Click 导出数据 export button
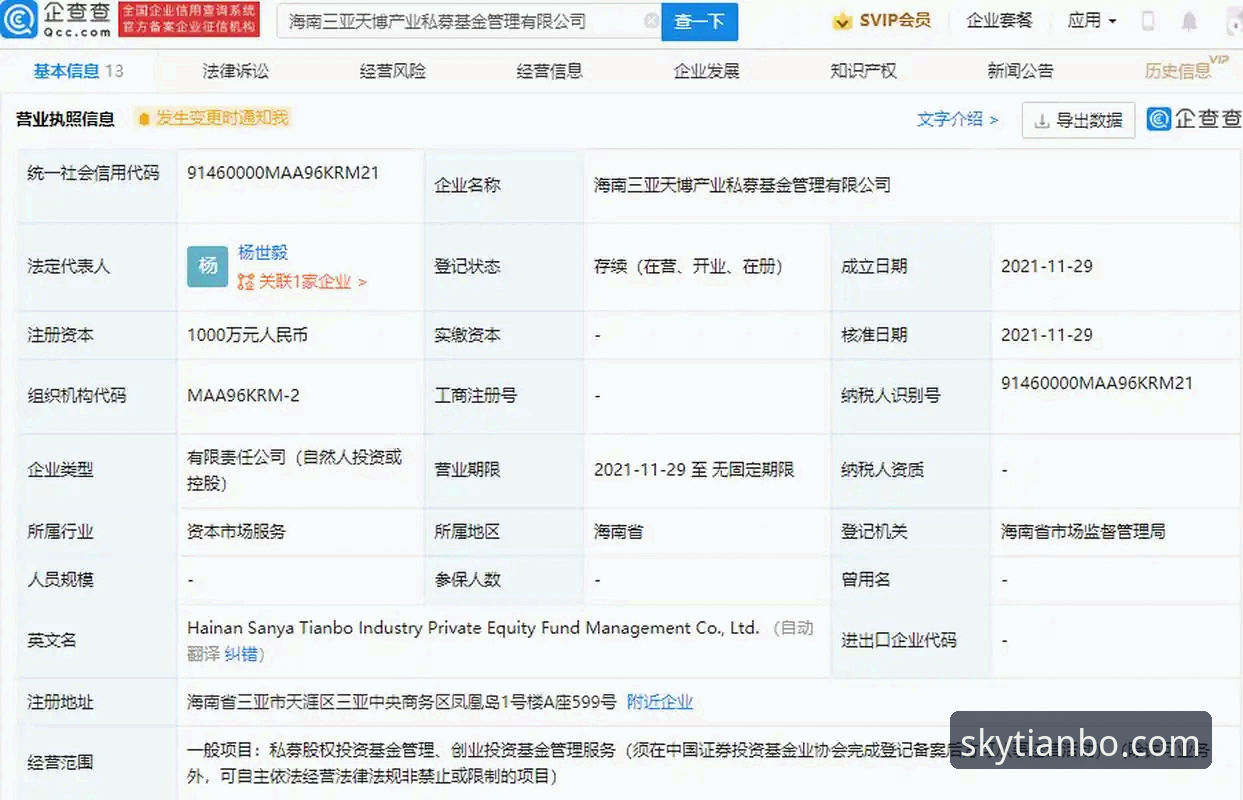This screenshot has height=800, width=1243. 1078,120
